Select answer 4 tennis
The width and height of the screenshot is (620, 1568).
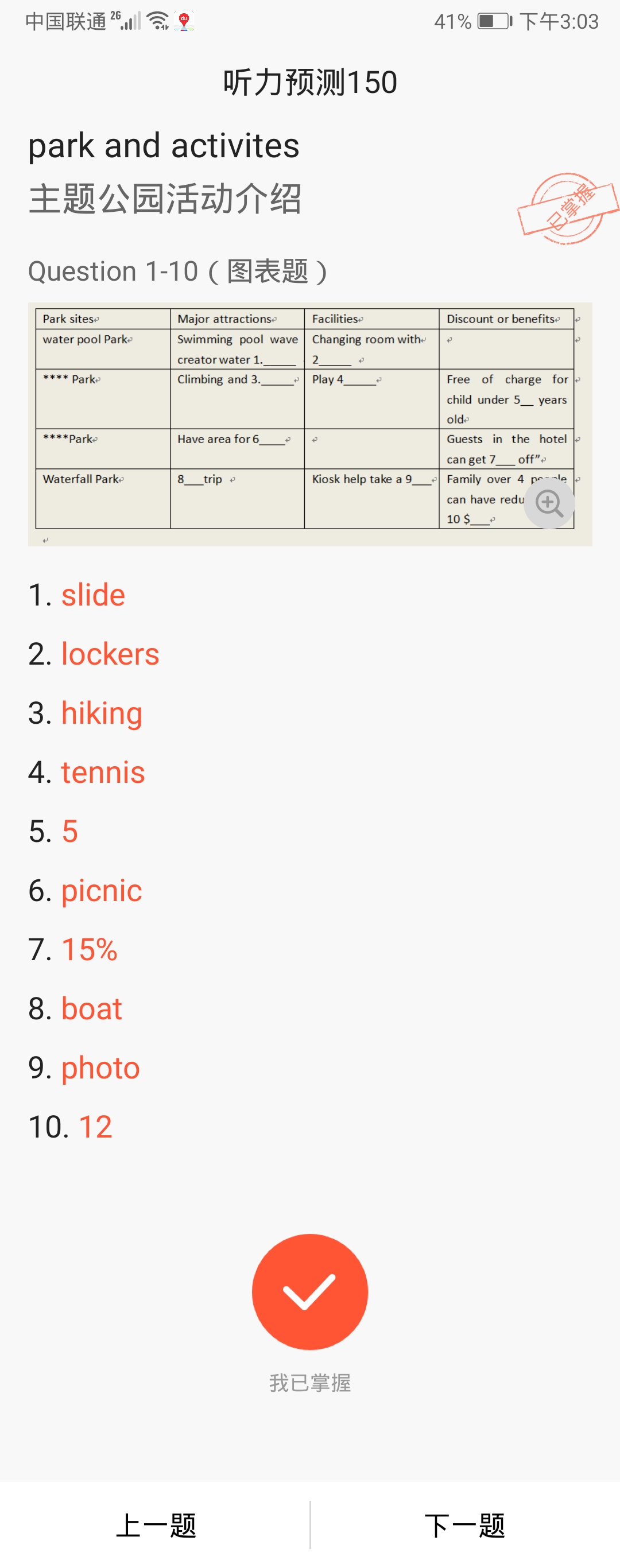[87, 772]
